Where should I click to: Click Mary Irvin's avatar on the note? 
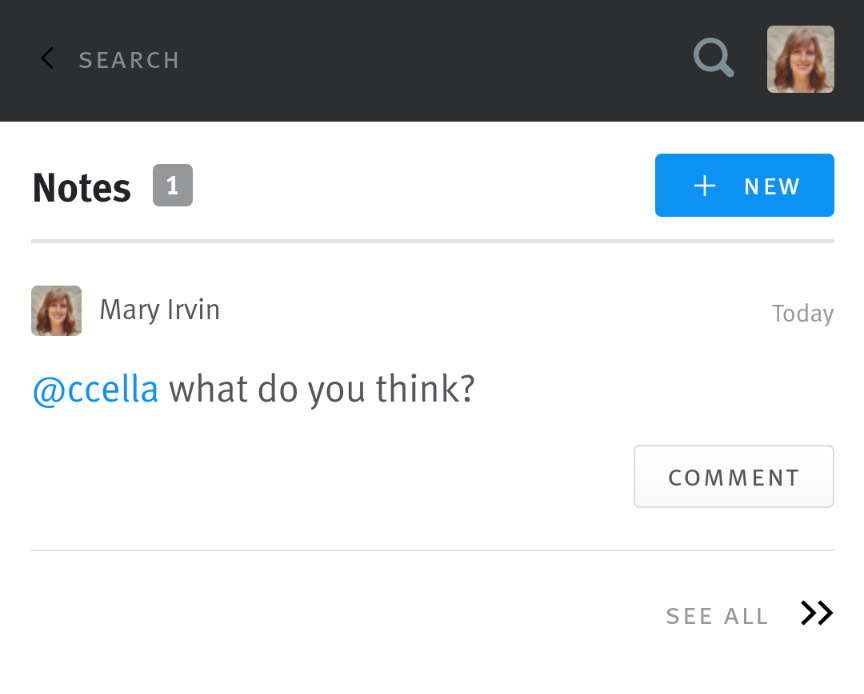56,311
